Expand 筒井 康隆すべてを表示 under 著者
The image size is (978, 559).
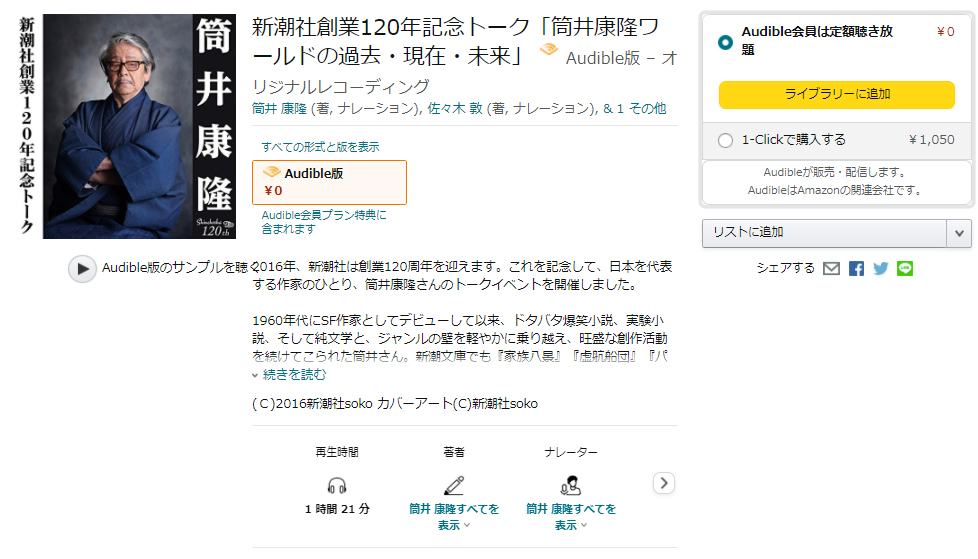coord(453,517)
